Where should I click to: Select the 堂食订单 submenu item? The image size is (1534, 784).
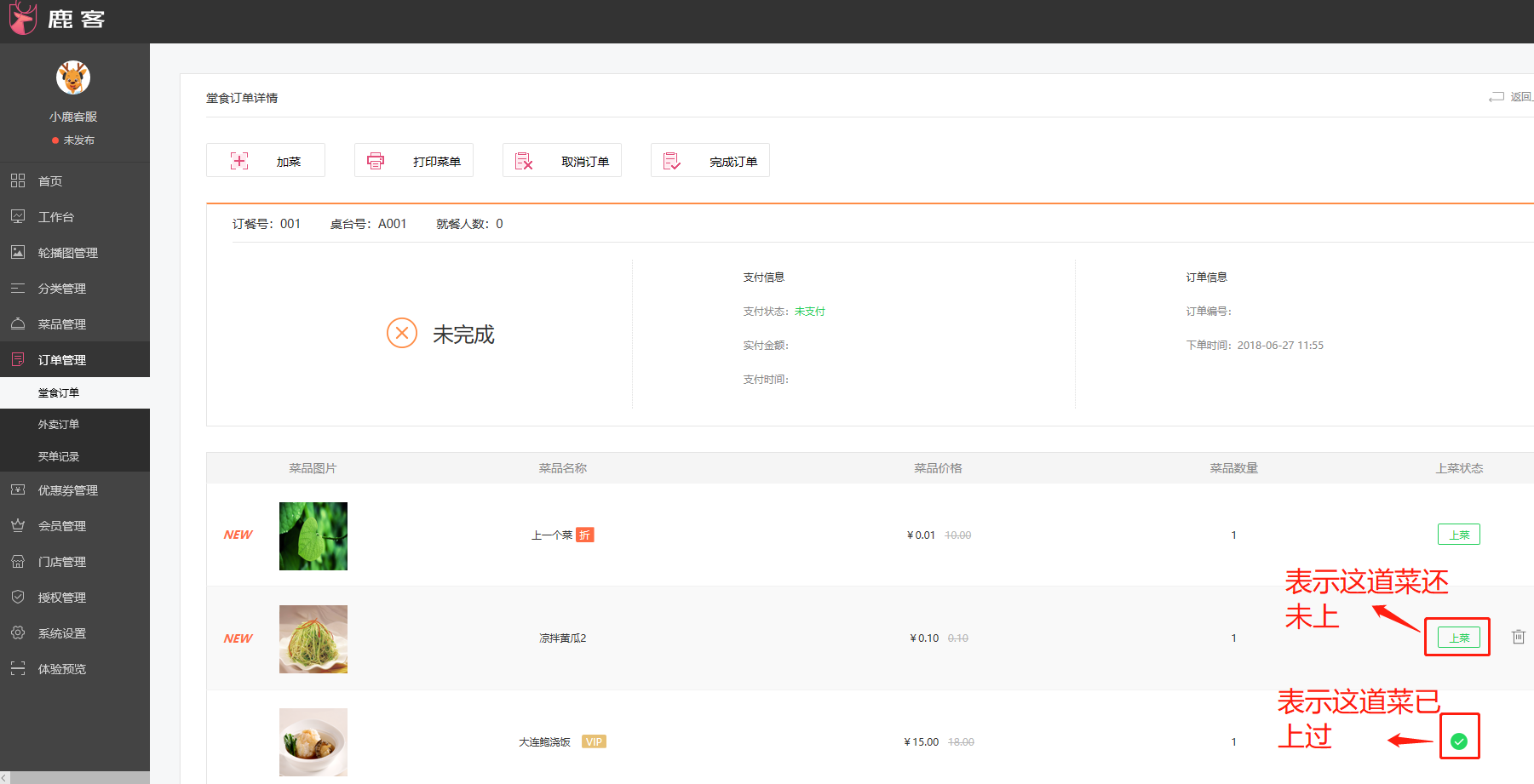(75, 392)
